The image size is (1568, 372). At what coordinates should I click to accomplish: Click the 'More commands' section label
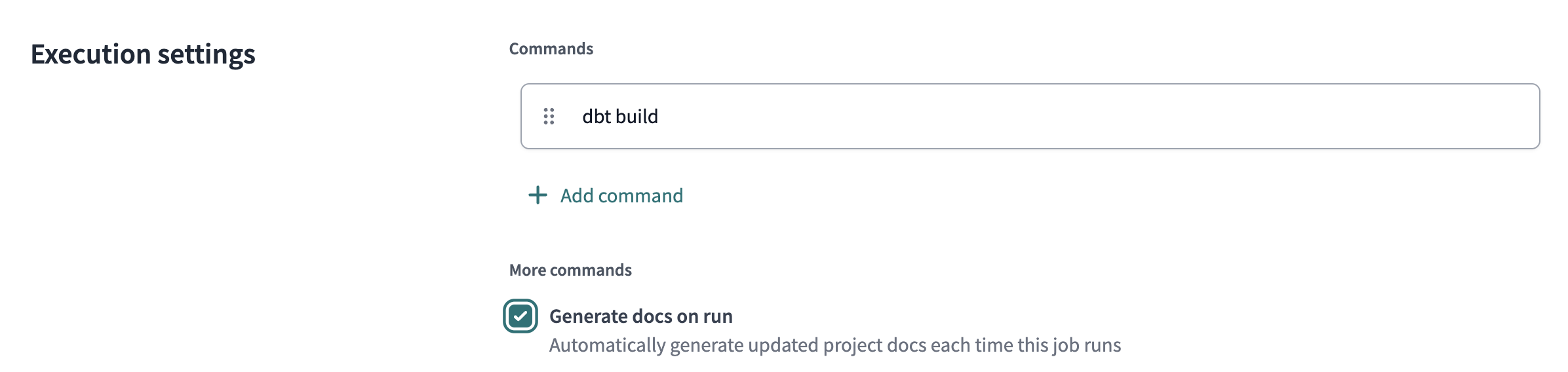point(570,270)
